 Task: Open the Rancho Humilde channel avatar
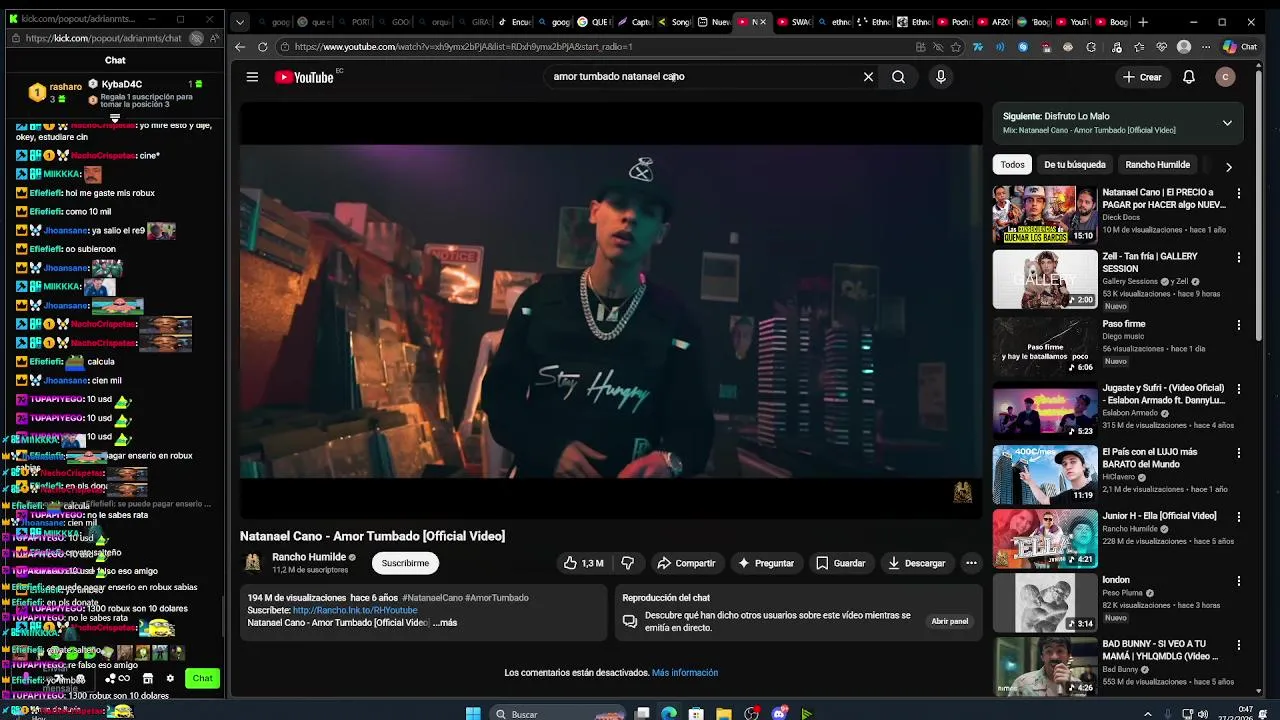coord(253,563)
